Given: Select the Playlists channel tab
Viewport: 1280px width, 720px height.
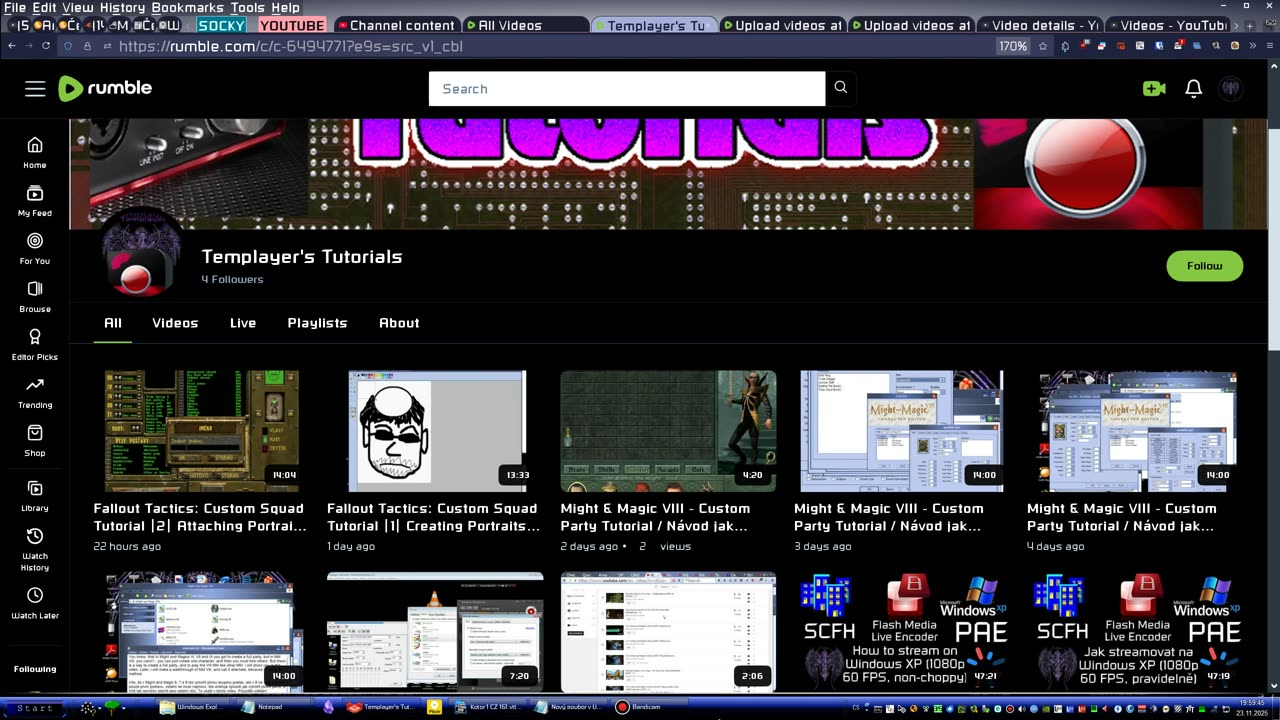Looking at the screenshot, I should click(x=317, y=323).
